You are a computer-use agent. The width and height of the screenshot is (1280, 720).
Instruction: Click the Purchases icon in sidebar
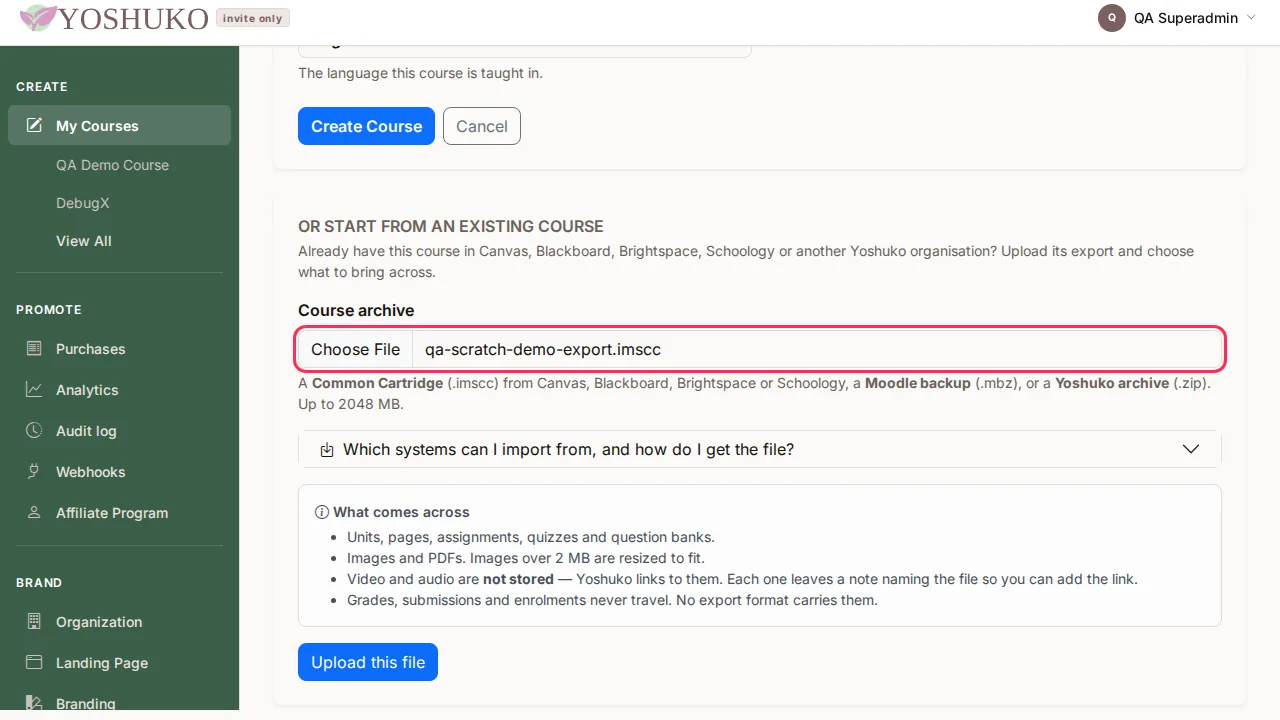point(34,348)
